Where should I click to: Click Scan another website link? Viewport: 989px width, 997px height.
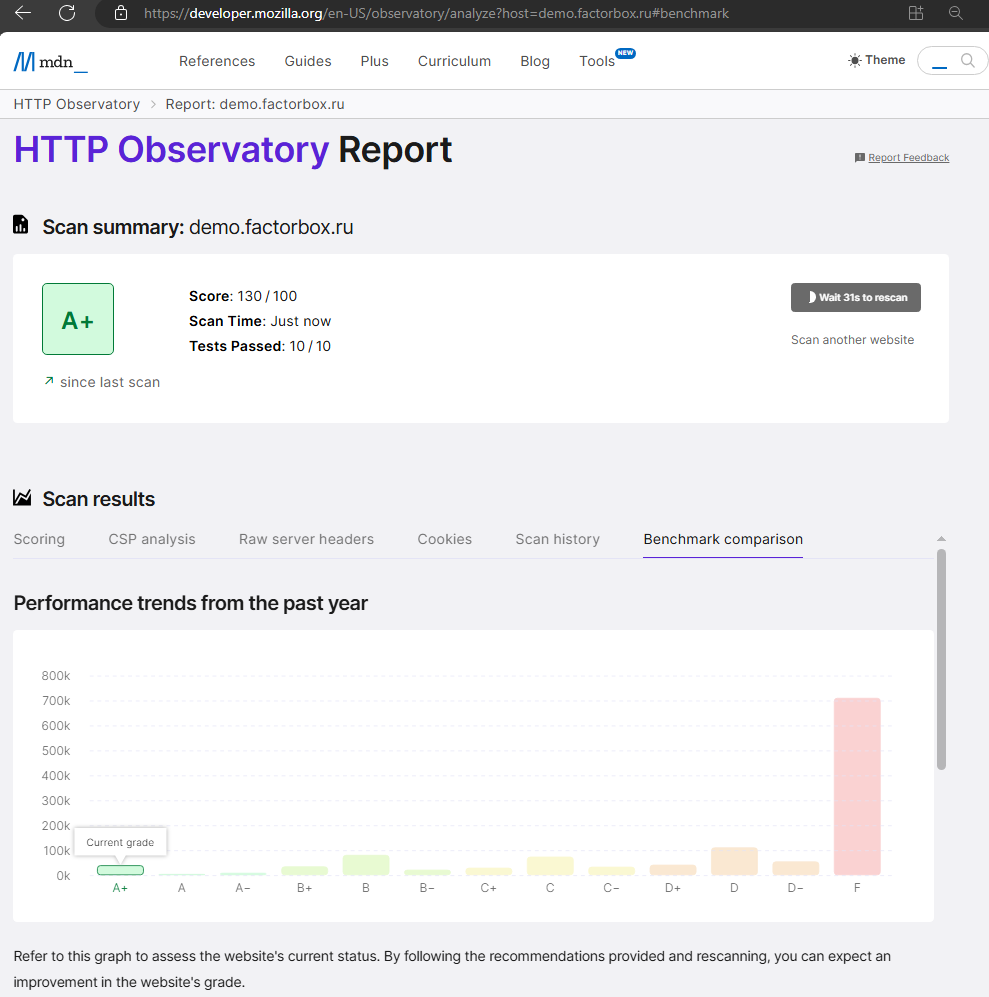852,340
